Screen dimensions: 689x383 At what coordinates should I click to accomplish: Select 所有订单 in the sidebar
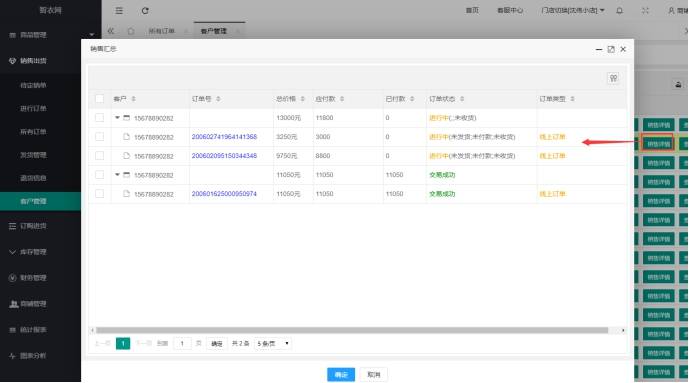[x=33, y=132]
